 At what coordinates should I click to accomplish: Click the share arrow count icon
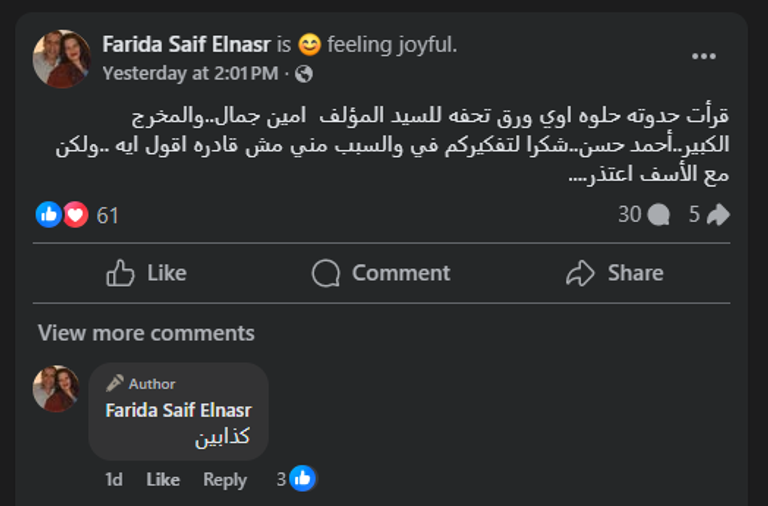click(x=718, y=214)
